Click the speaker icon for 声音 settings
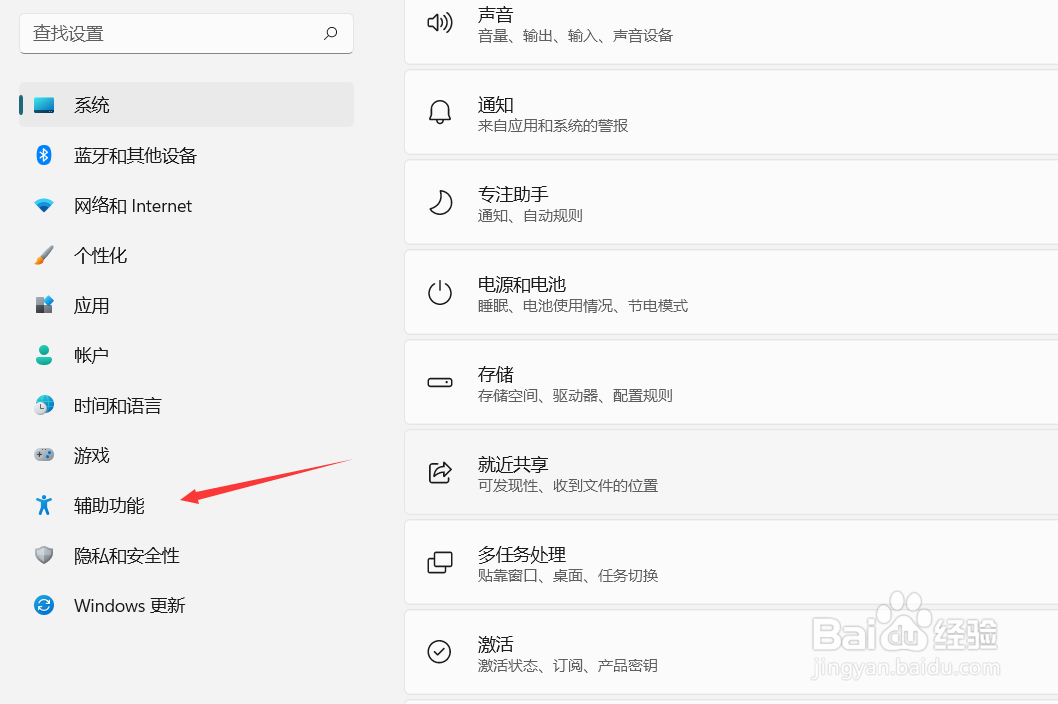This screenshot has height=704, width=1058. click(x=440, y=22)
